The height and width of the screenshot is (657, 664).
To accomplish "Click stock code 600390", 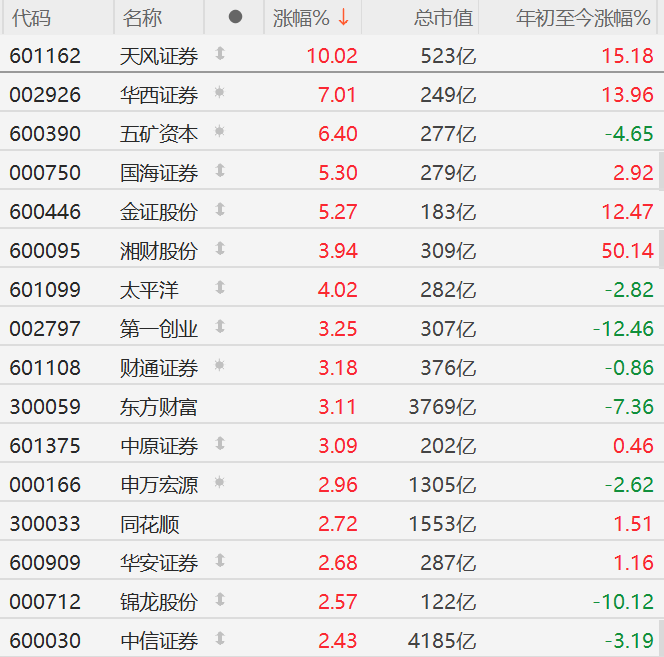I will pyautogui.click(x=45, y=134).
